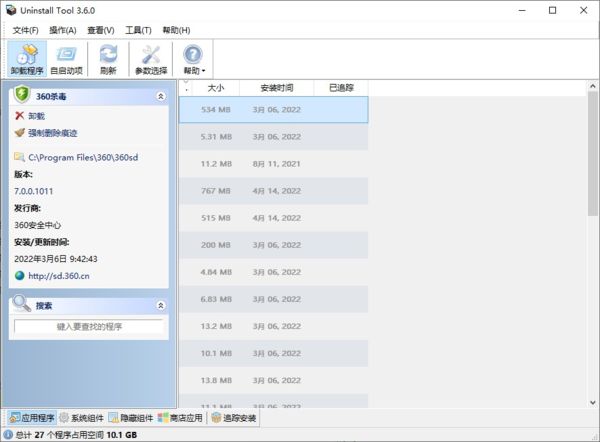Click the 刷新 refresh toolbar icon
This screenshot has width=600, height=442.
click(x=108, y=59)
